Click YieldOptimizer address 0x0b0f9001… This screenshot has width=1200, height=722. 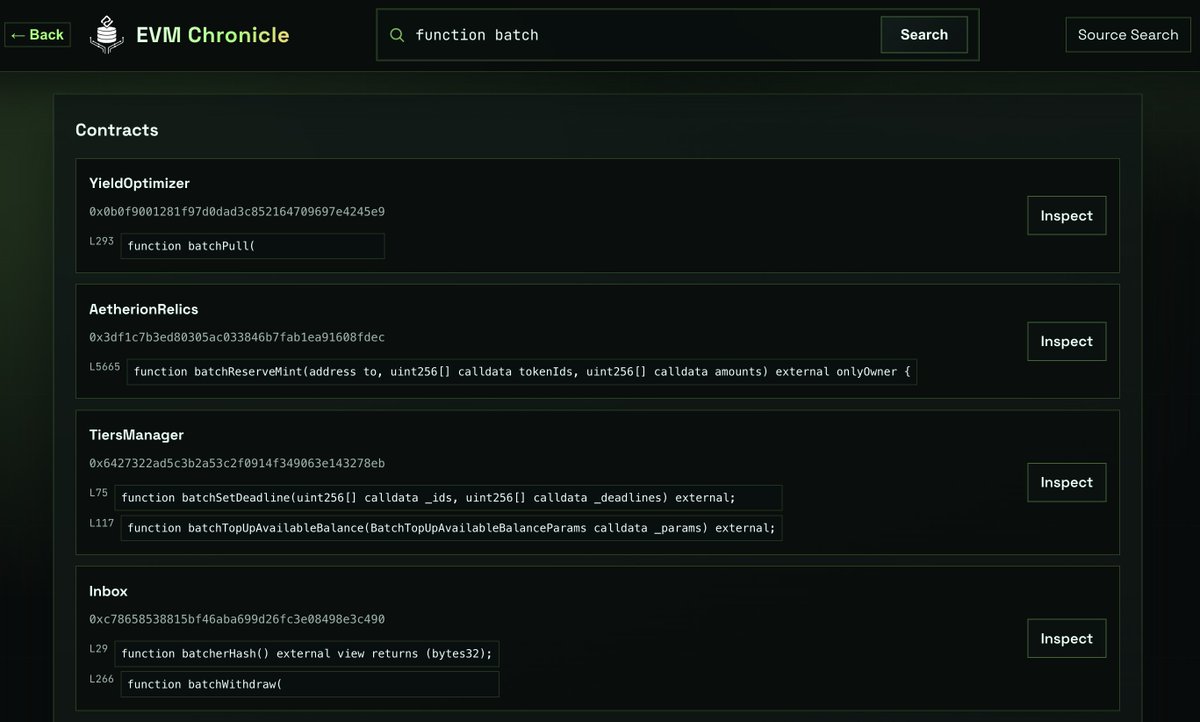(x=237, y=212)
